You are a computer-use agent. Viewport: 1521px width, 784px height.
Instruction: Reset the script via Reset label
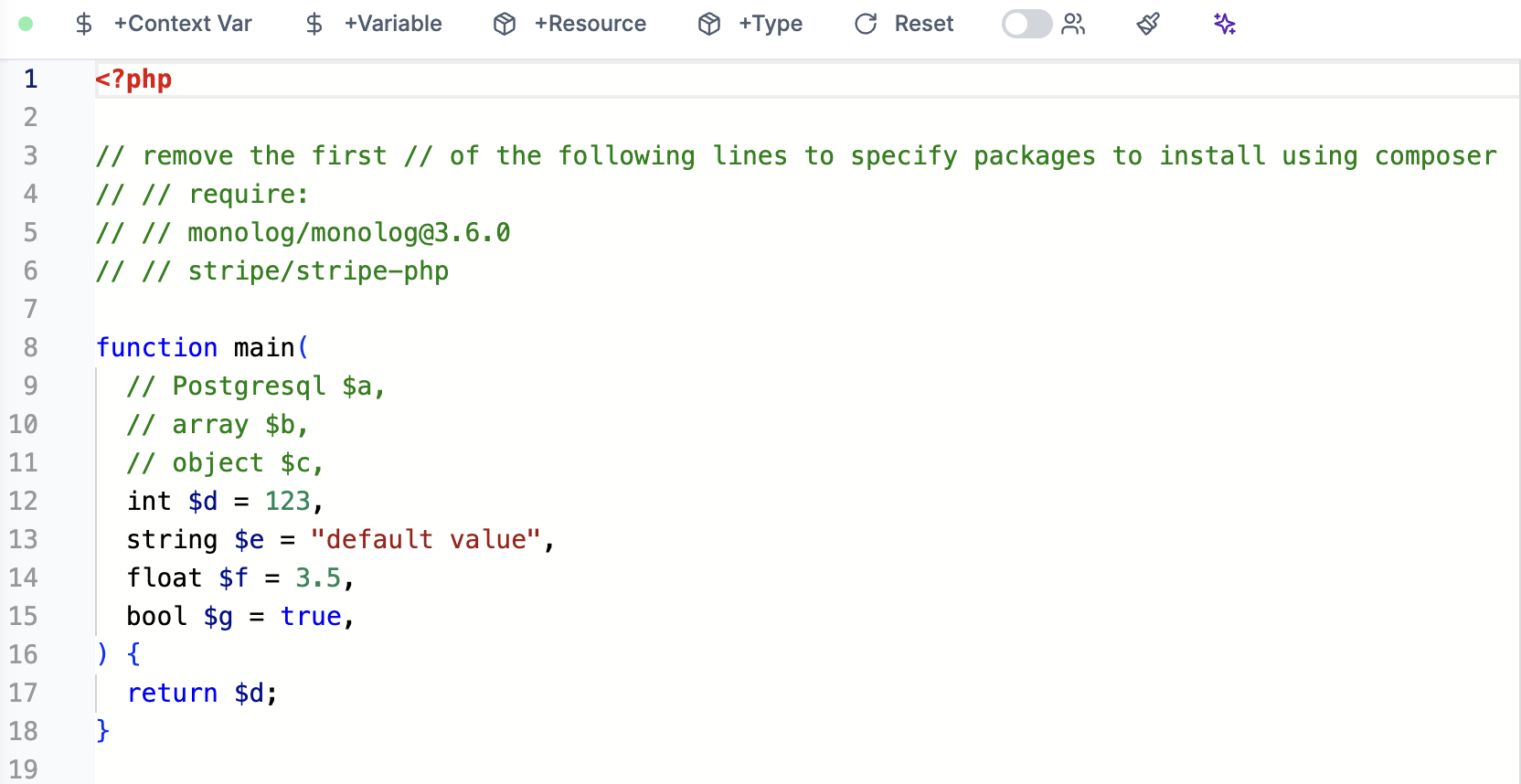[x=923, y=25]
